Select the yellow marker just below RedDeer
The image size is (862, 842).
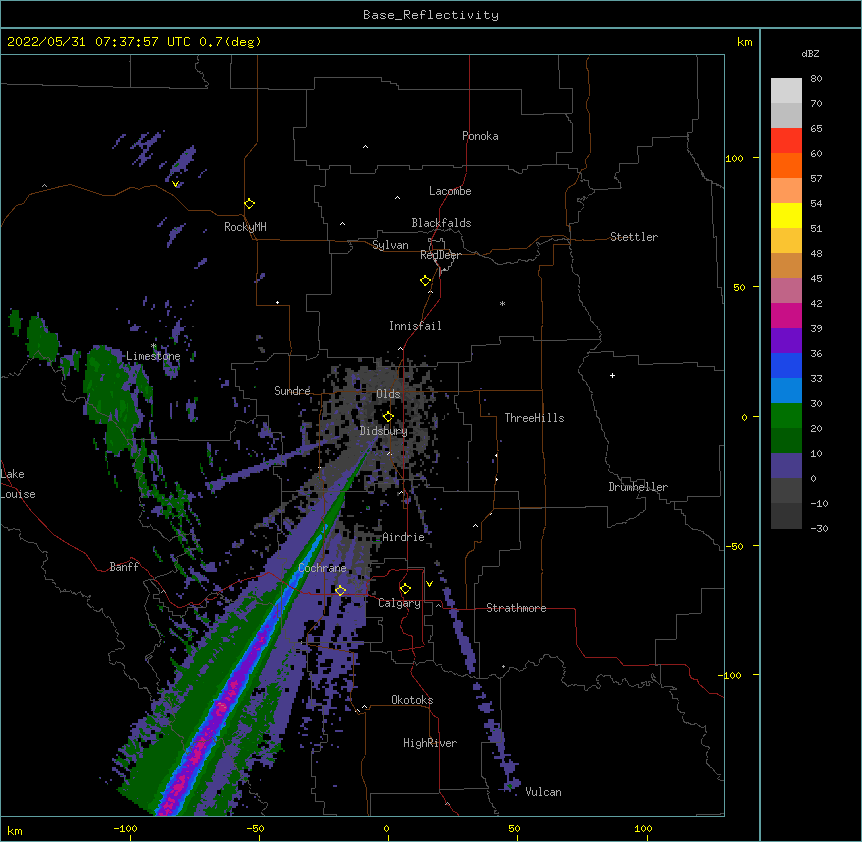[425, 280]
